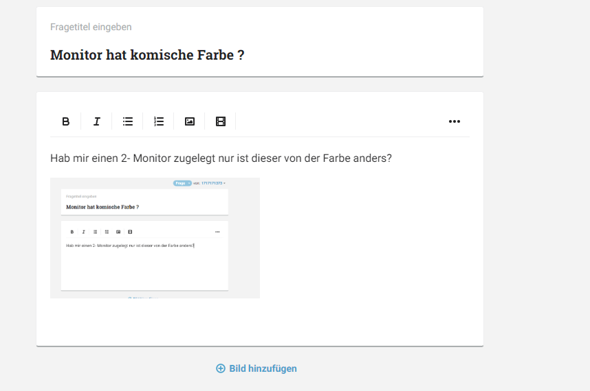Click the 'Fragetitel eingeben' label
The image size is (590, 391).
tap(91, 27)
